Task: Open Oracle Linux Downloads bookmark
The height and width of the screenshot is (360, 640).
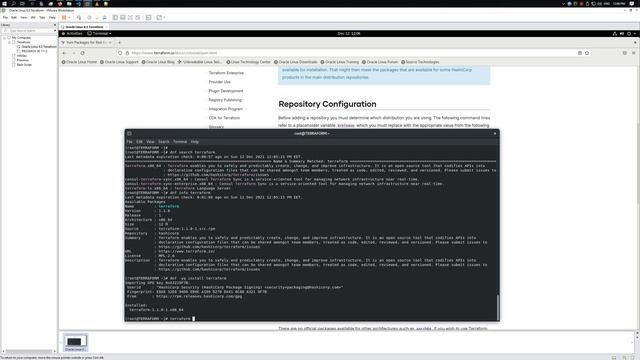Action: click(296, 62)
